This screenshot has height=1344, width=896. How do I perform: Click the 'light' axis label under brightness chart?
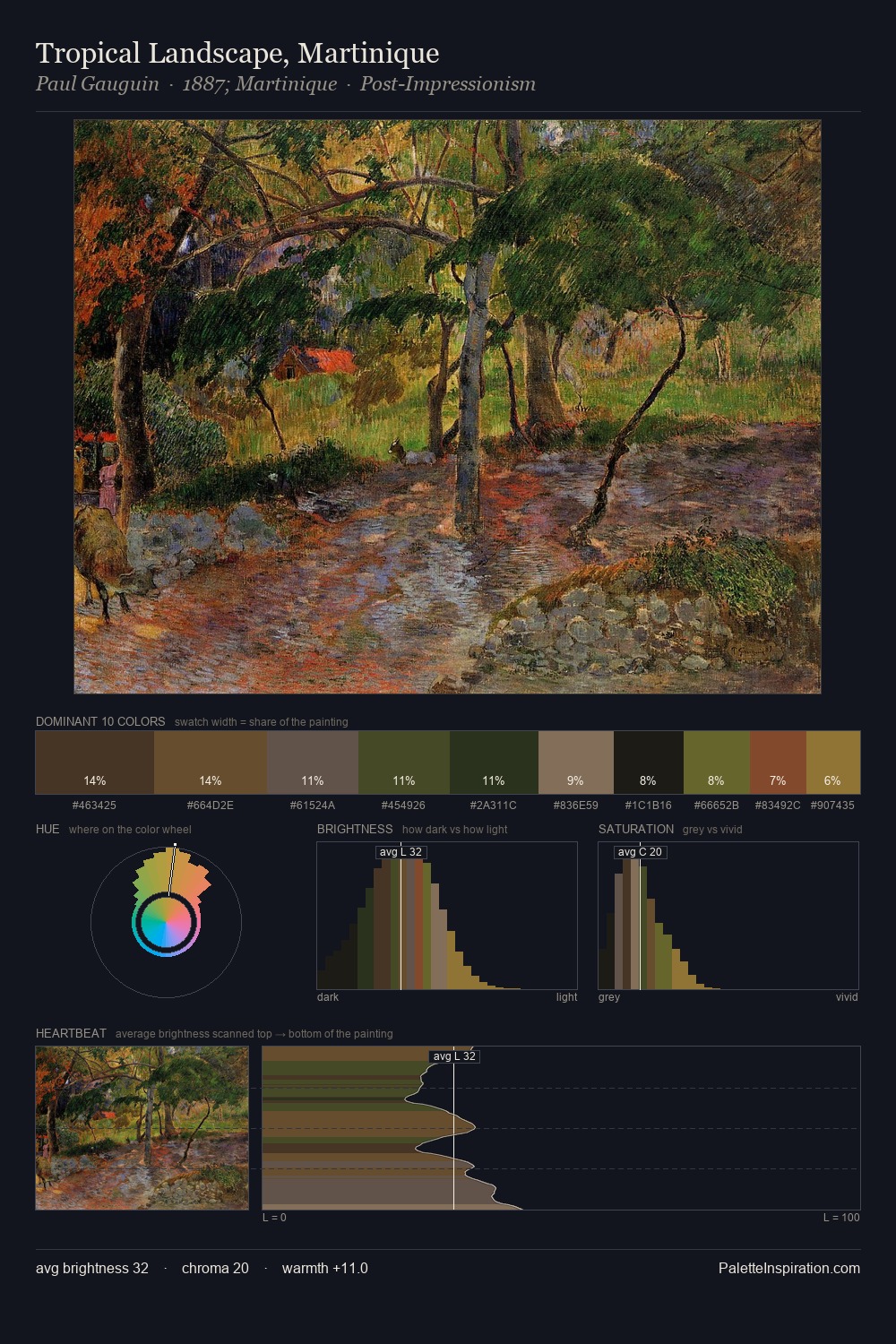pos(567,997)
